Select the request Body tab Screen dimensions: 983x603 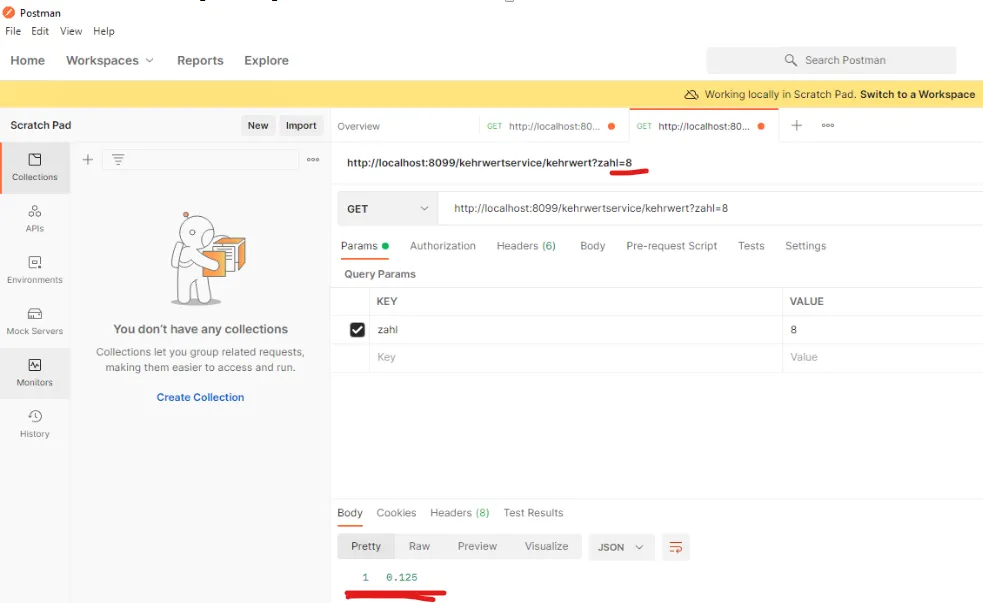click(592, 246)
